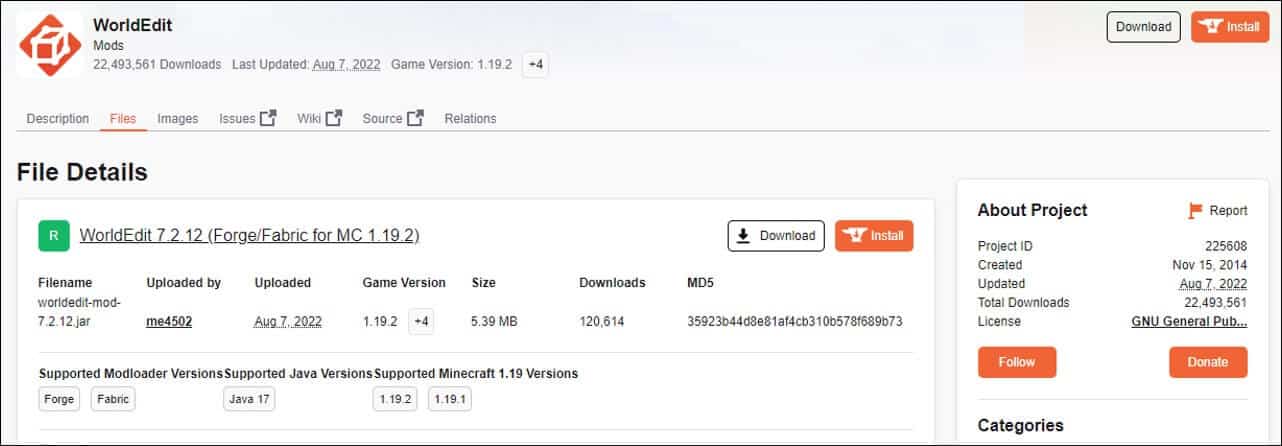1282x446 pixels.
Task: Click the Mods category label under title
Action: pyautogui.click(x=108, y=46)
